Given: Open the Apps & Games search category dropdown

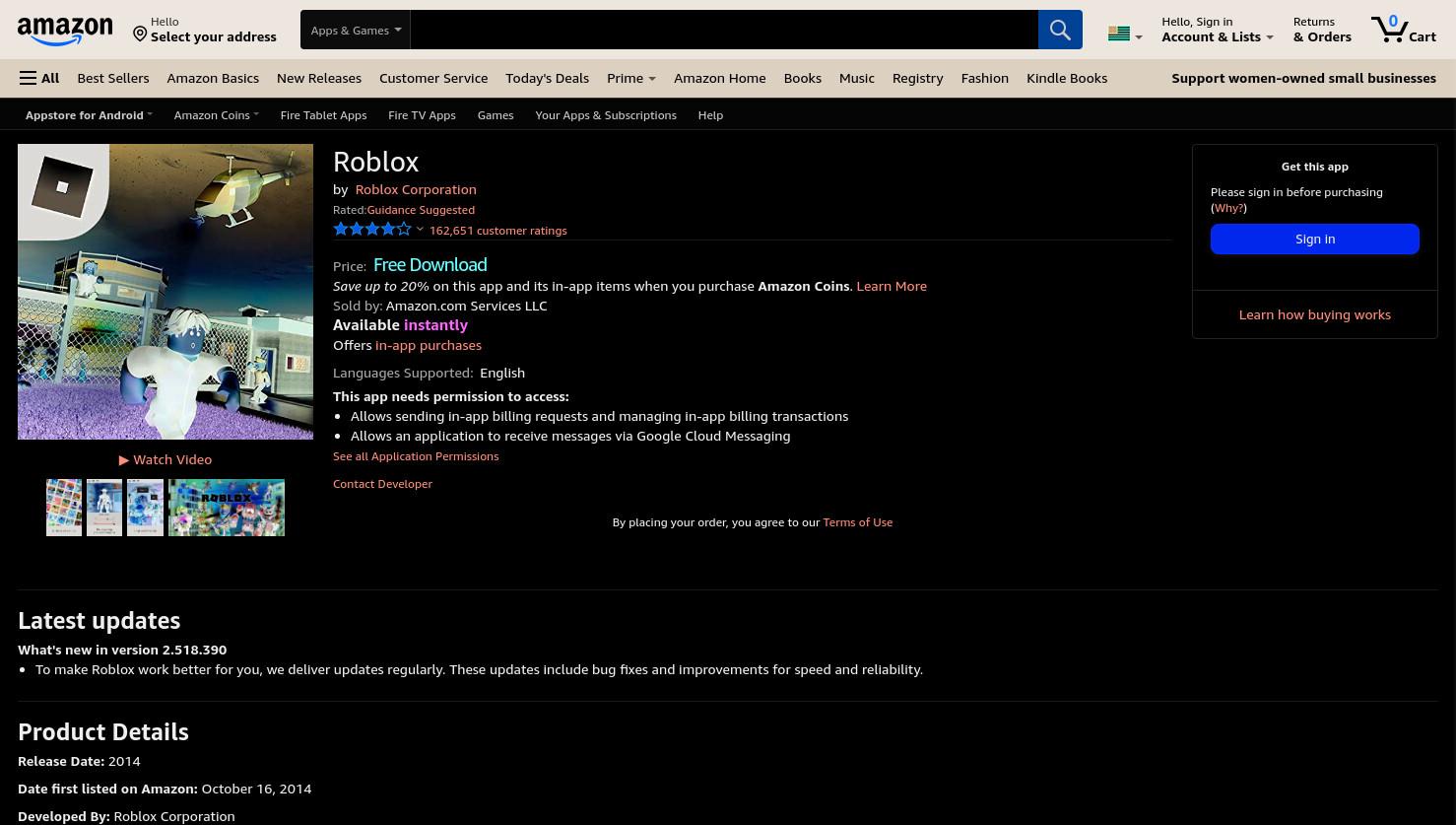Looking at the screenshot, I should tap(356, 30).
